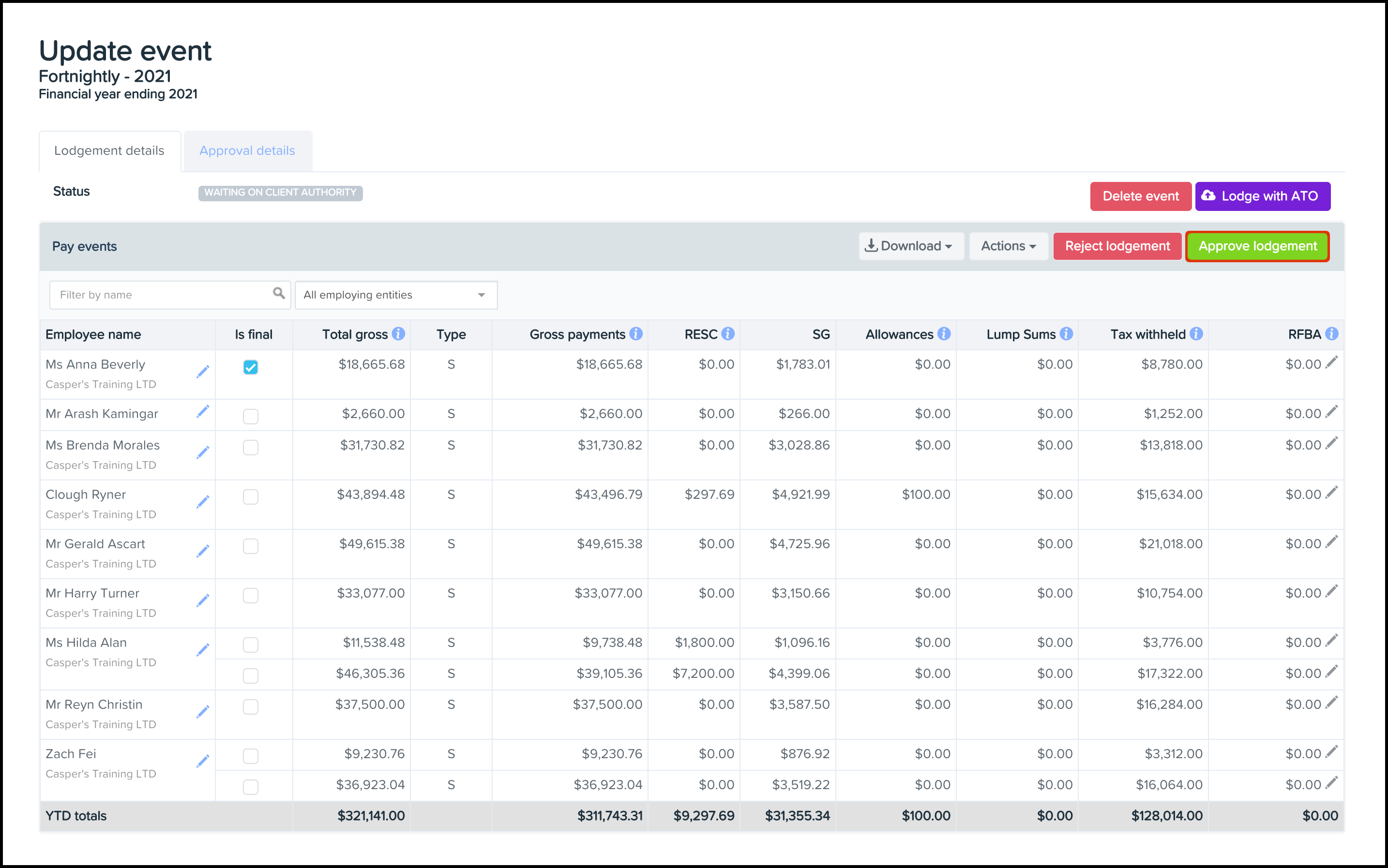Mark Ms Brenda Morales as final
Viewport: 1388px width, 868px height.
pyautogui.click(x=250, y=447)
